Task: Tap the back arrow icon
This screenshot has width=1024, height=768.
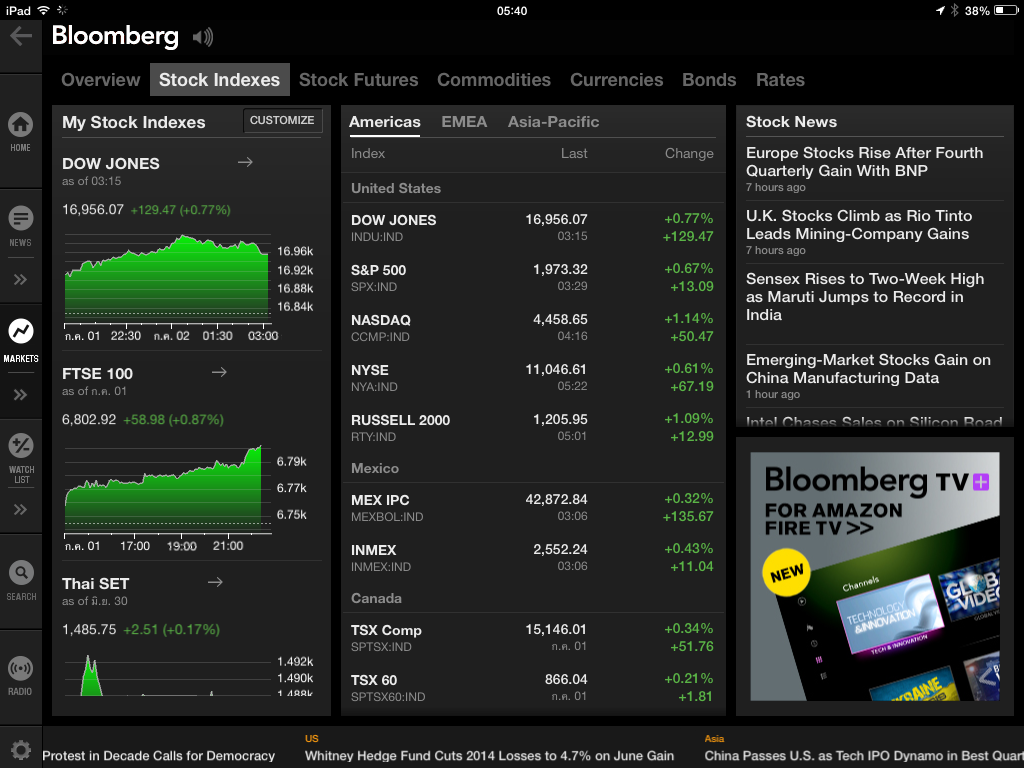Action: click(21, 36)
